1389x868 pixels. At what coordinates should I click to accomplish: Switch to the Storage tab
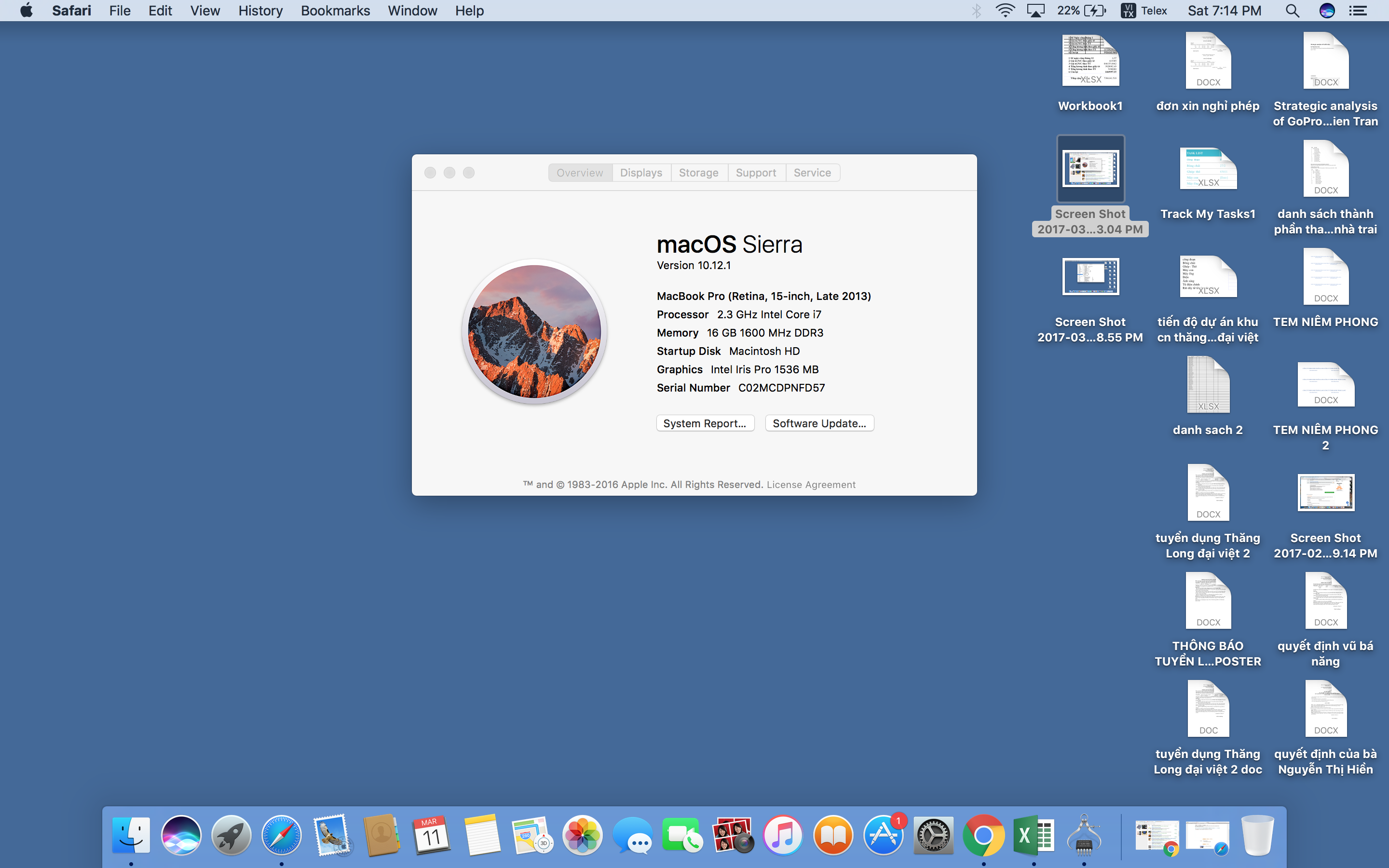698,173
